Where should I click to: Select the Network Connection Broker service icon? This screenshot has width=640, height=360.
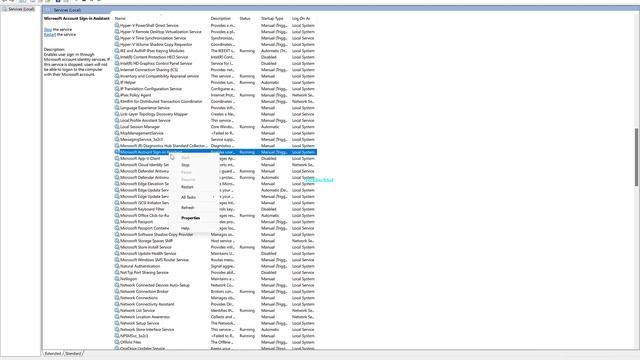[x=117, y=291]
